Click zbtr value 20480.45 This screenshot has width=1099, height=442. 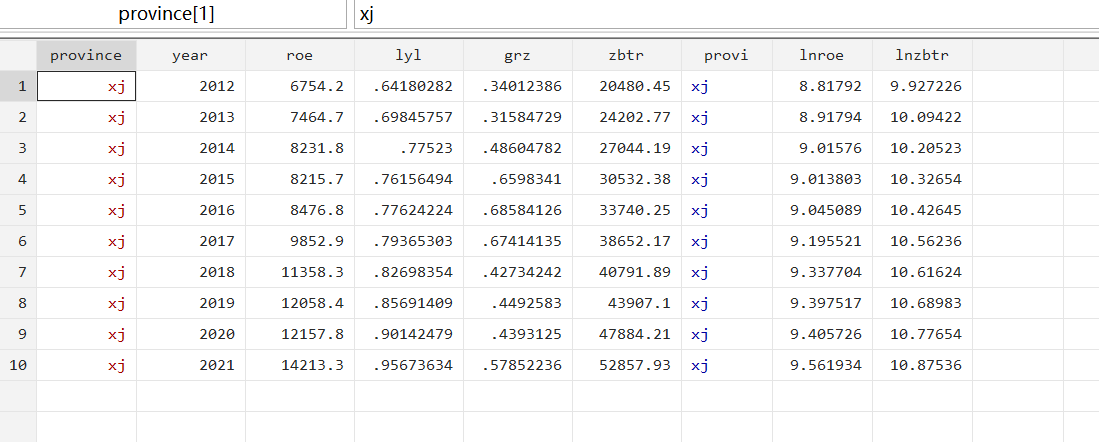click(627, 86)
